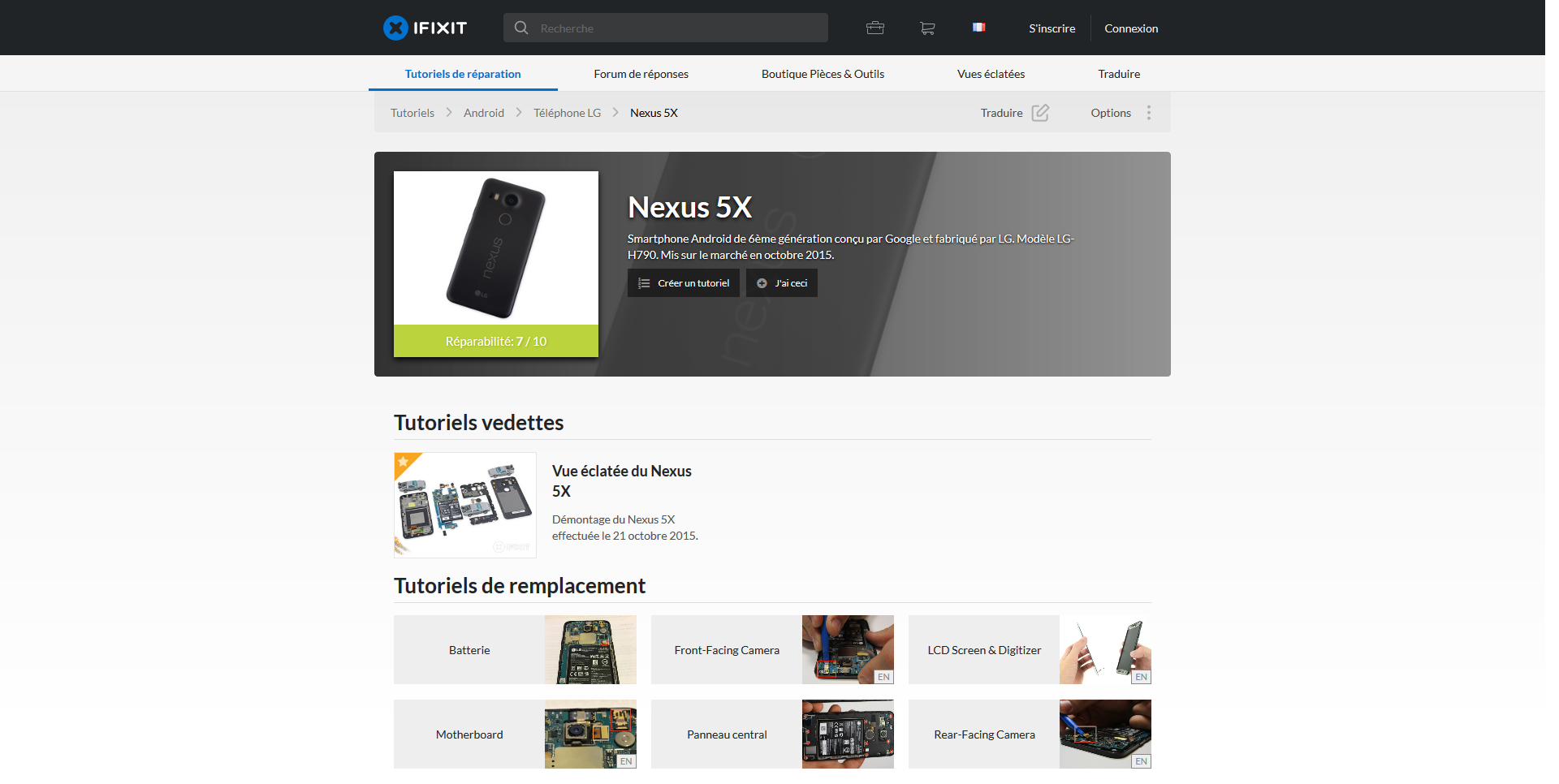Viewport: 1559px width, 784px height.
Task: Open the Front-Facing Camera guide
Action: coord(727,649)
